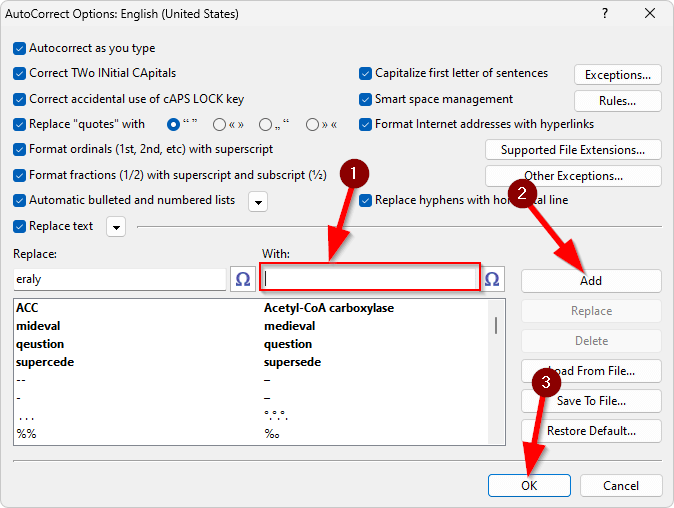The image size is (674, 508).
Task: Click Save To File... button
Action: tap(591, 401)
